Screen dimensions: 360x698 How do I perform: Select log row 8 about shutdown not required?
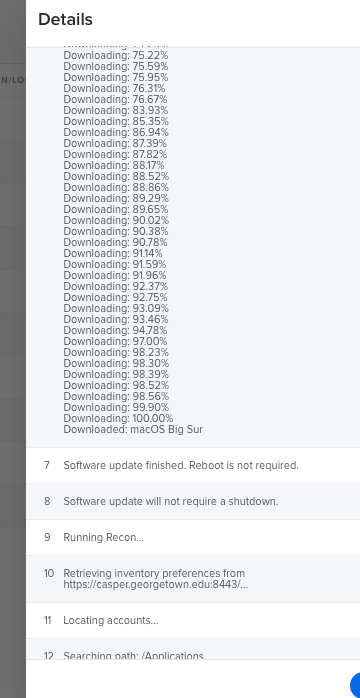tap(193, 501)
